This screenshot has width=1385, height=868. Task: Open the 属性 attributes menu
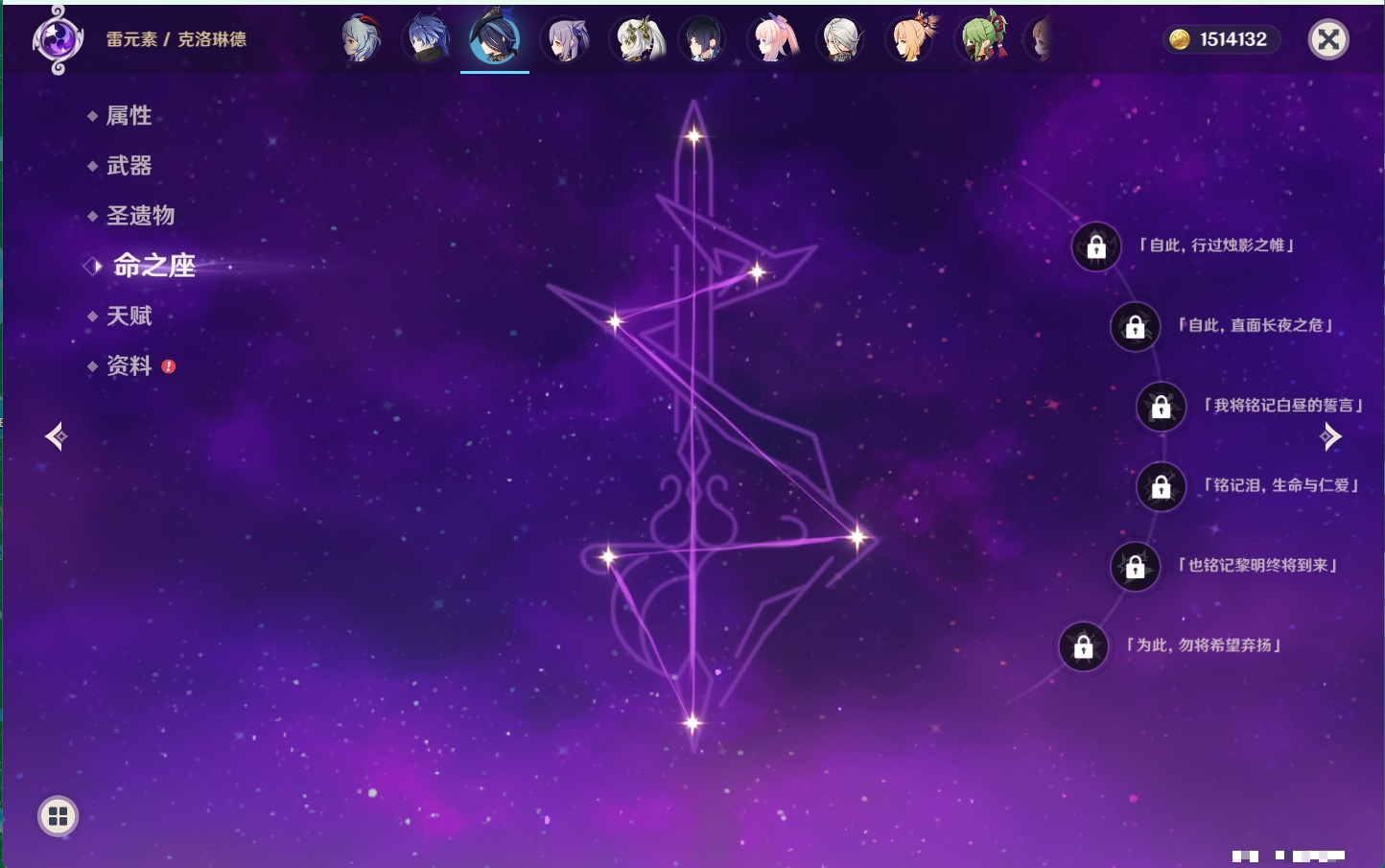(129, 116)
